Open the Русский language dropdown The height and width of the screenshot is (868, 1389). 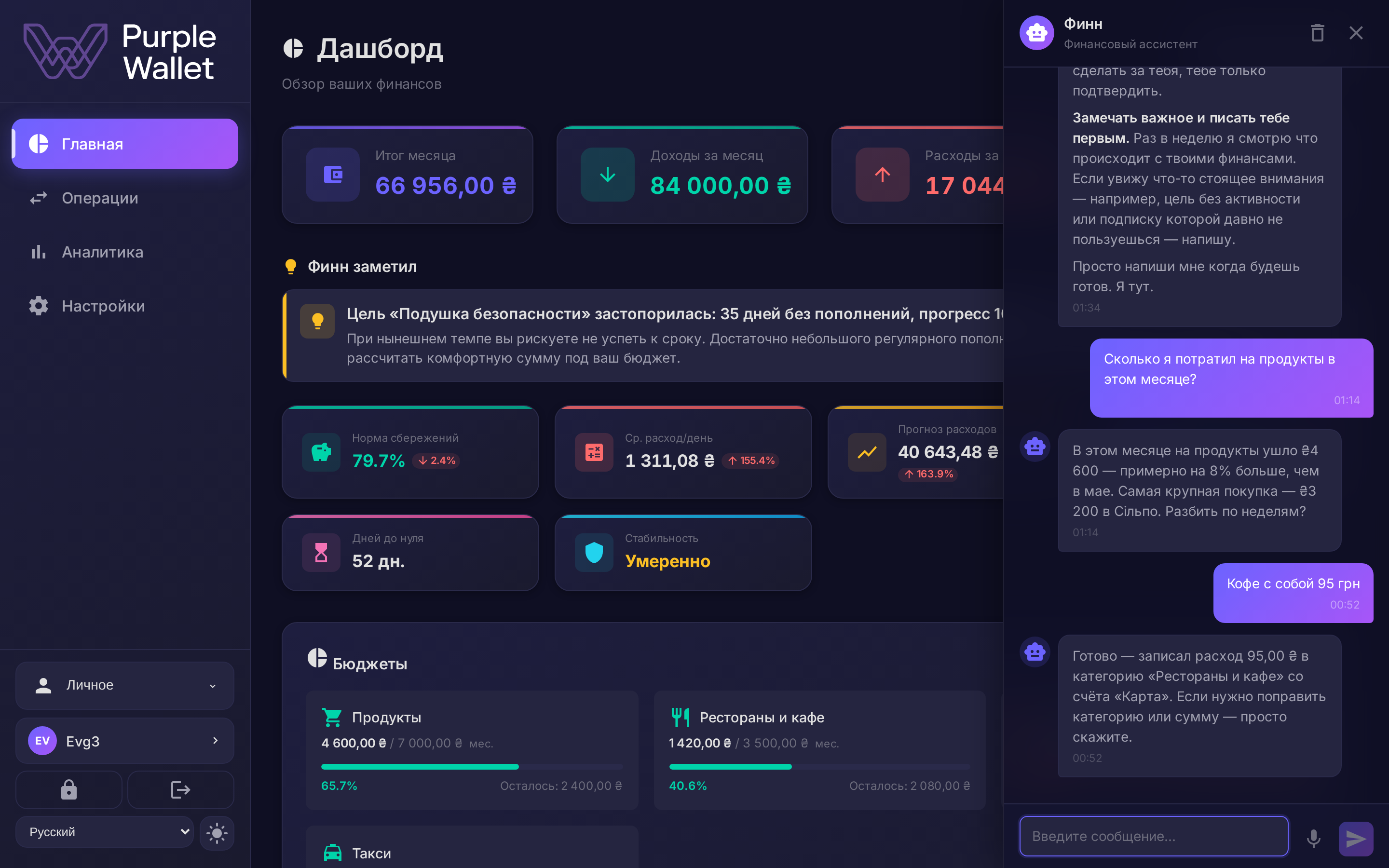click(x=105, y=832)
